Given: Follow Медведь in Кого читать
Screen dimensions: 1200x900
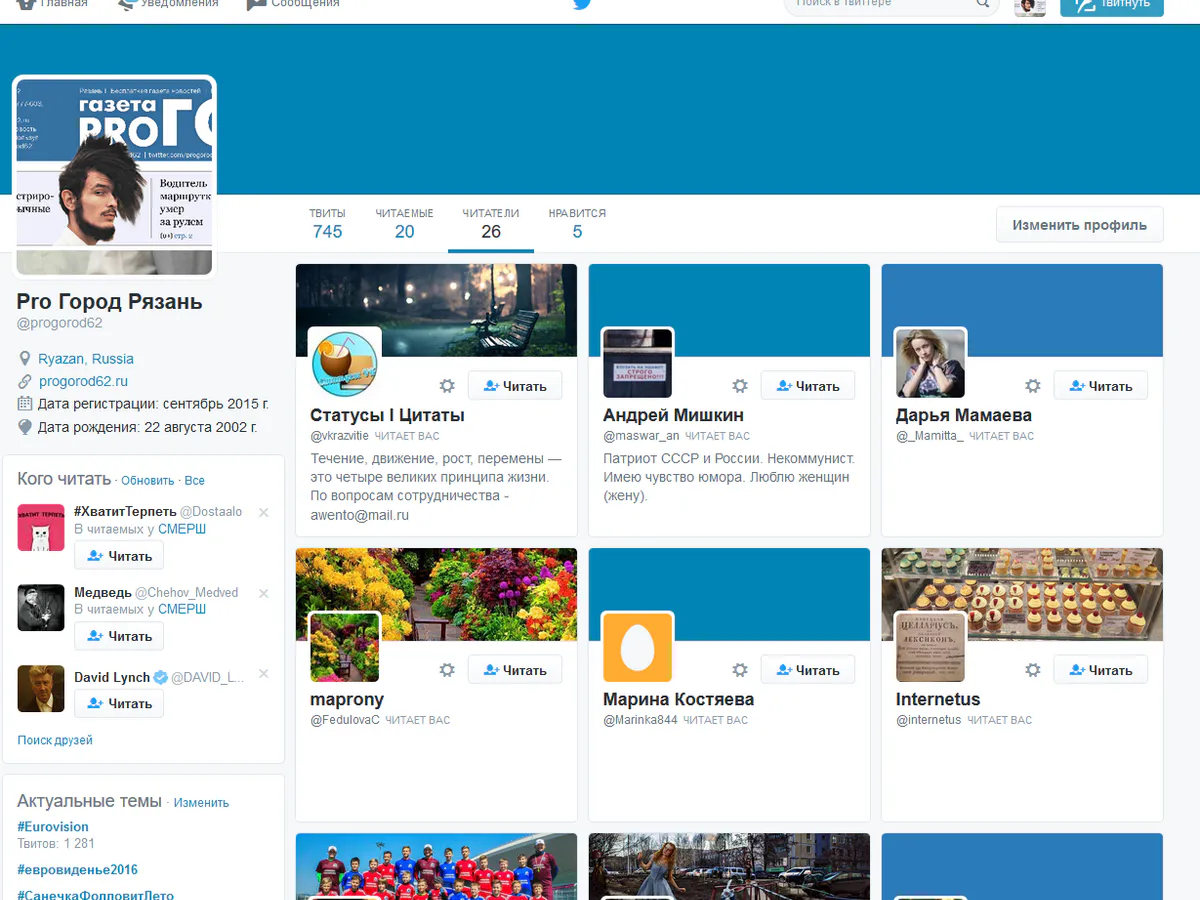Looking at the screenshot, I should pyautogui.click(x=119, y=636).
